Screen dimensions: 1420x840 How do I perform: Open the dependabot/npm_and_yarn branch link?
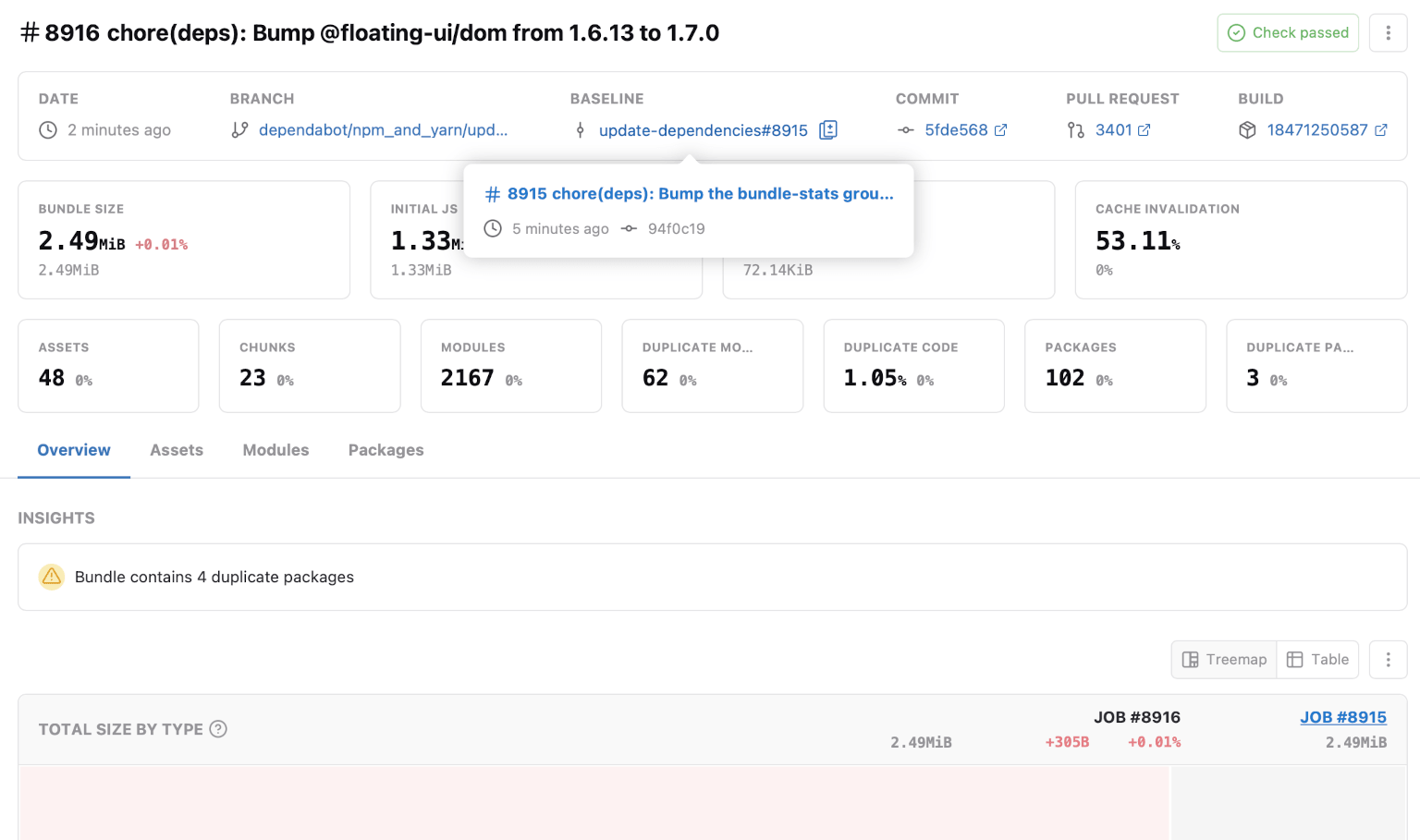pyautogui.click(x=383, y=130)
